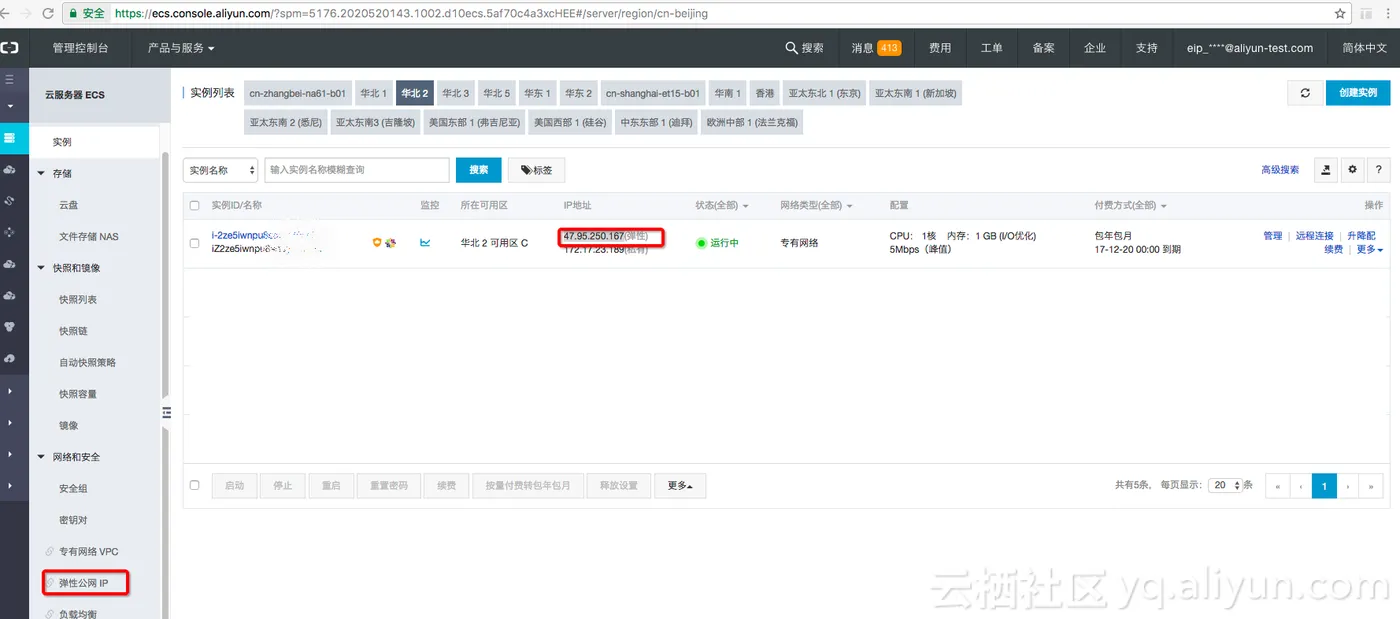Click the hamburger menu icon in dark sidebar
Viewport: 1400px width, 619px height.
coord(10,79)
